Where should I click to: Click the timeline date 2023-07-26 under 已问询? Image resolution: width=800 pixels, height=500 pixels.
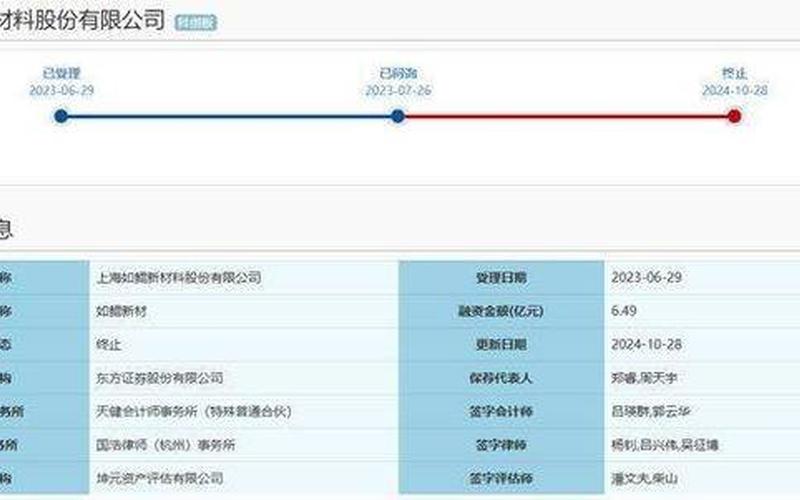398,91
